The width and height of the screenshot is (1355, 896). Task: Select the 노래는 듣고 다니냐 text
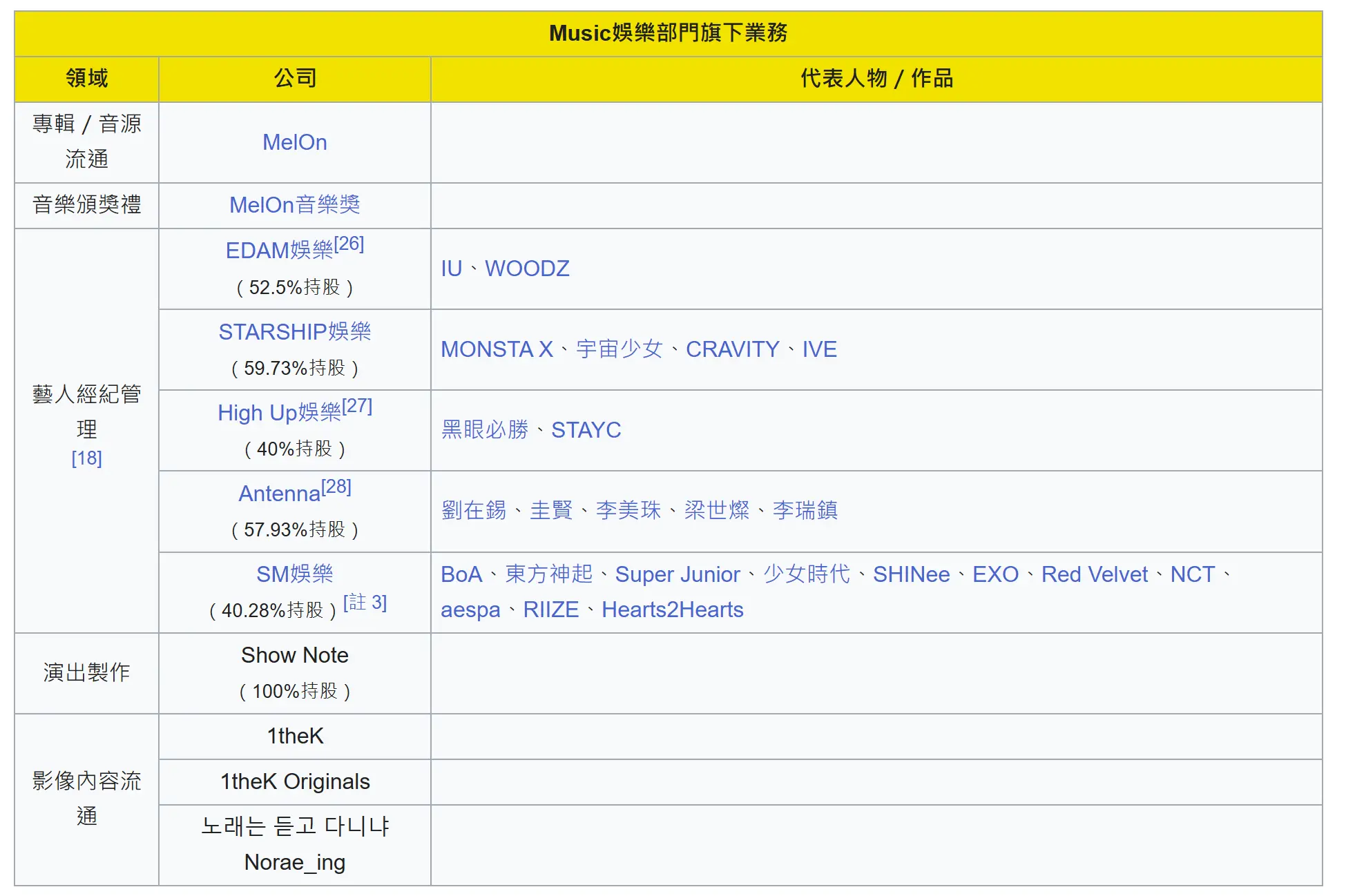(295, 827)
